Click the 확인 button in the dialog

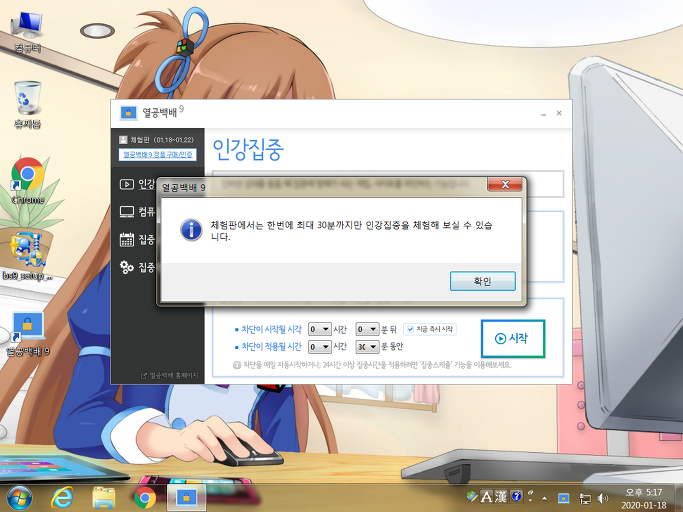pos(483,281)
